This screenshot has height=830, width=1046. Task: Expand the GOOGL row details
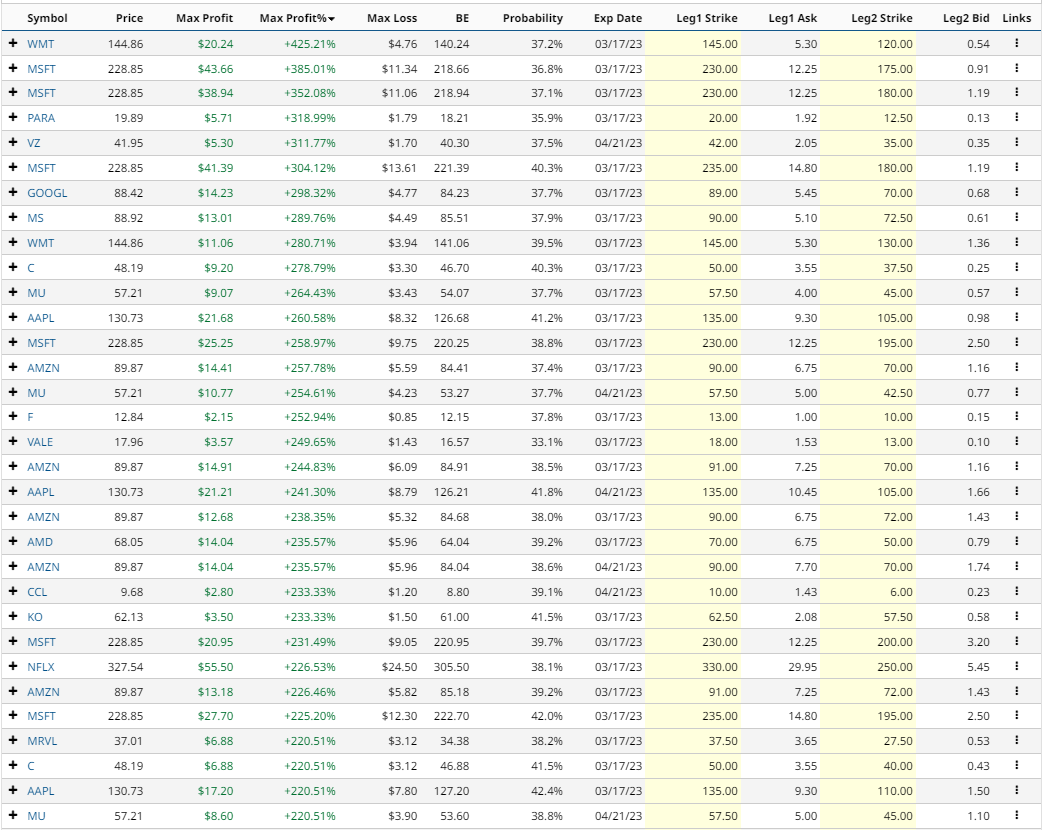click(13, 192)
